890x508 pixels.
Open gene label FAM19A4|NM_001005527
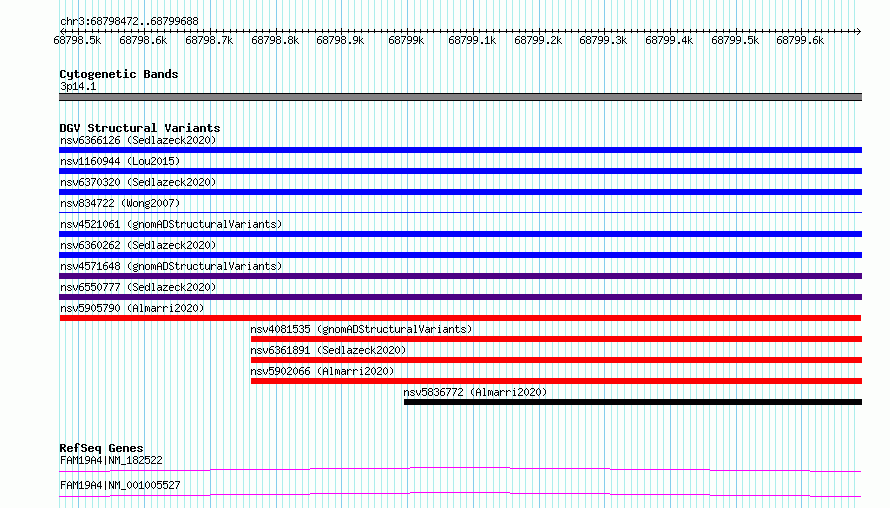pyautogui.click(x=120, y=485)
